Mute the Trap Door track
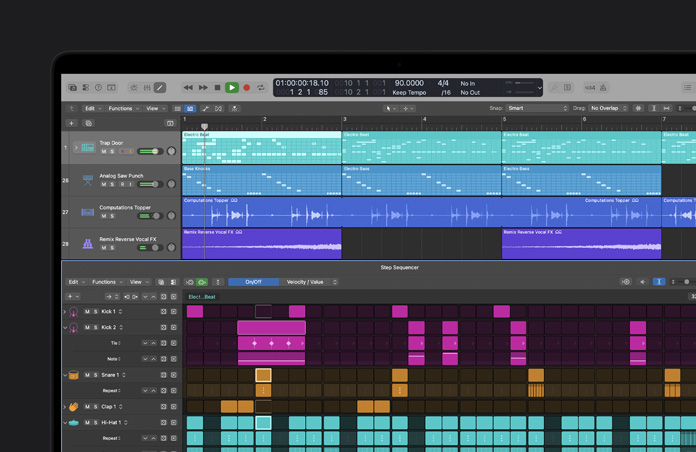This screenshot has width=696, height=452. [x=103, y=152]
